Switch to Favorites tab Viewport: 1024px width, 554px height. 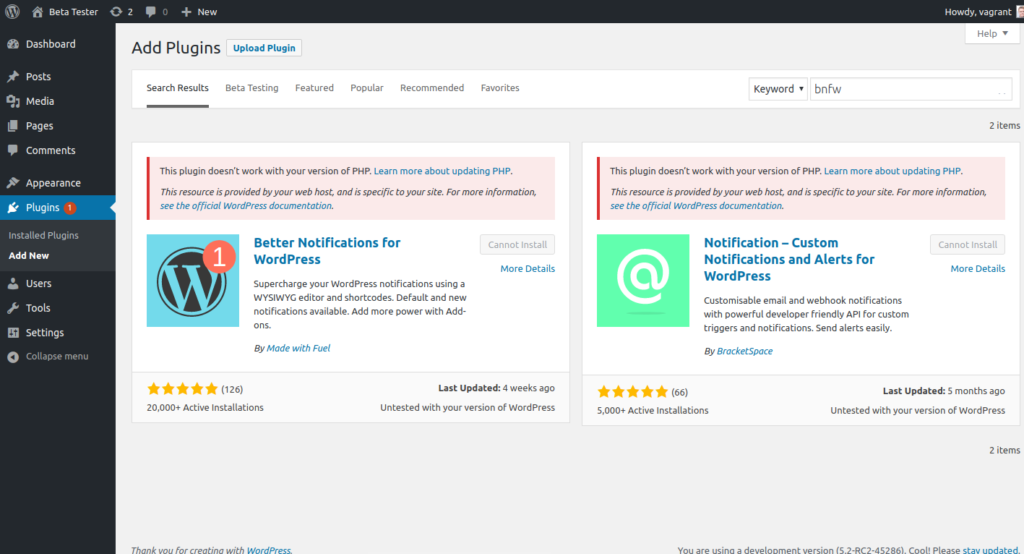click(500, 88)
